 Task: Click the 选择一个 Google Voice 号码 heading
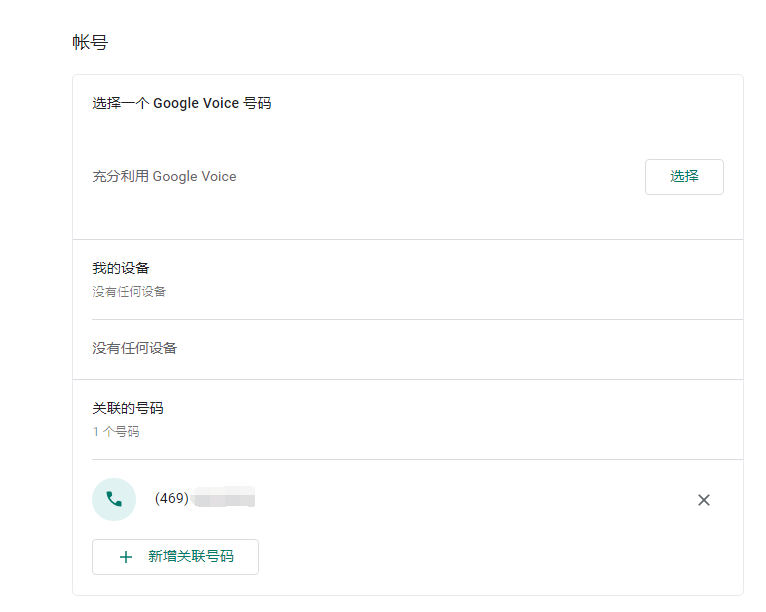click(182, 104)
